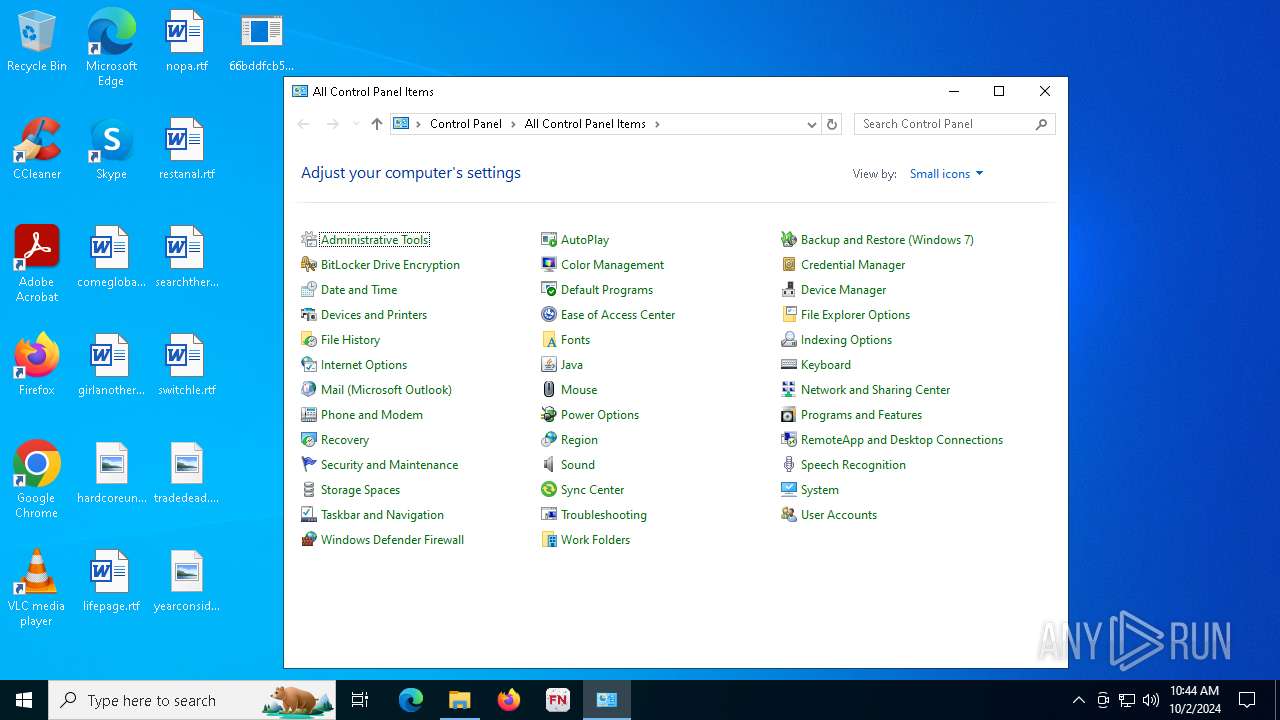Click the Network and Sharing Center link

875,390
